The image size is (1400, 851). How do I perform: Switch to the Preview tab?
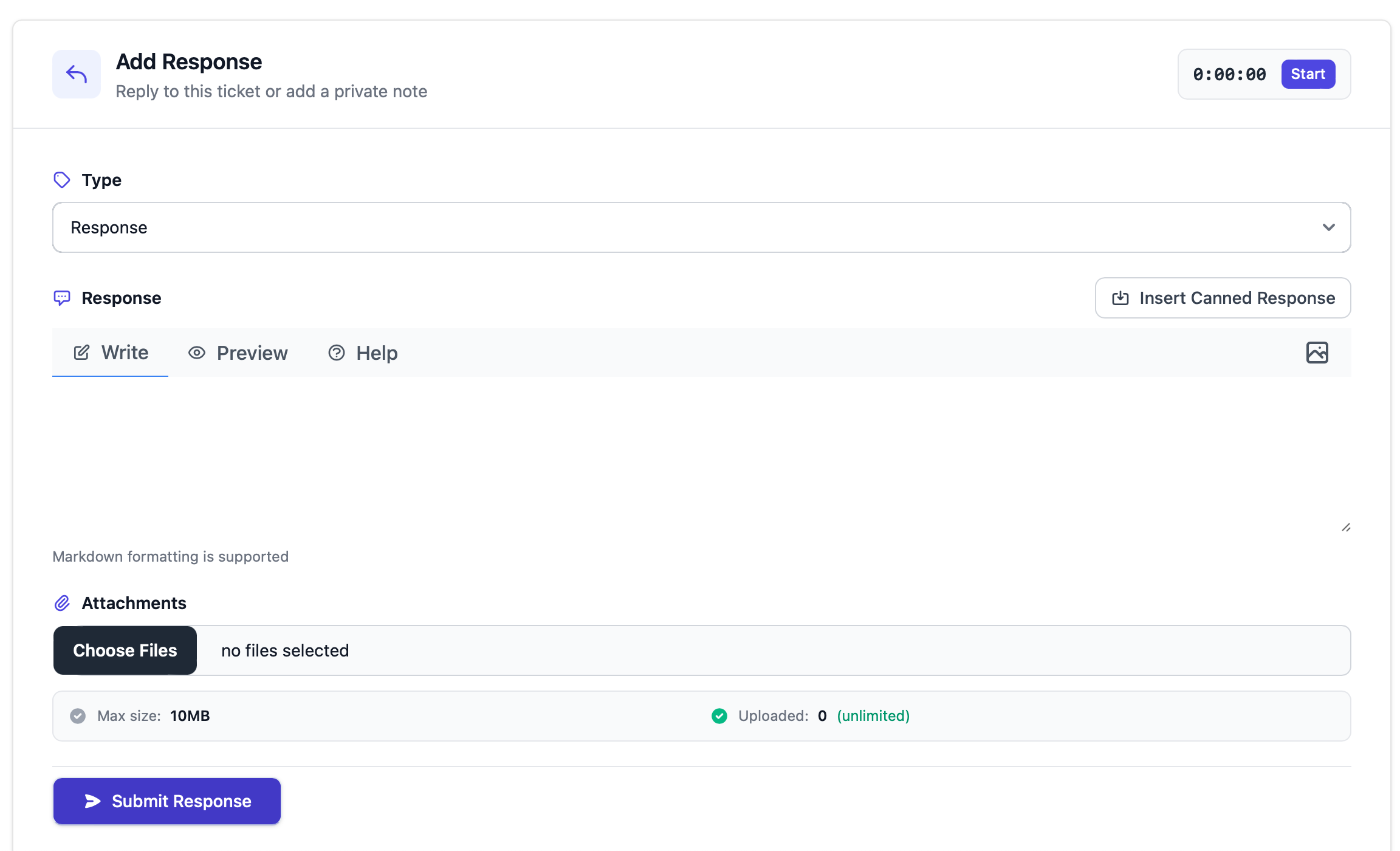pyautogui.click(x=238, y=353)
